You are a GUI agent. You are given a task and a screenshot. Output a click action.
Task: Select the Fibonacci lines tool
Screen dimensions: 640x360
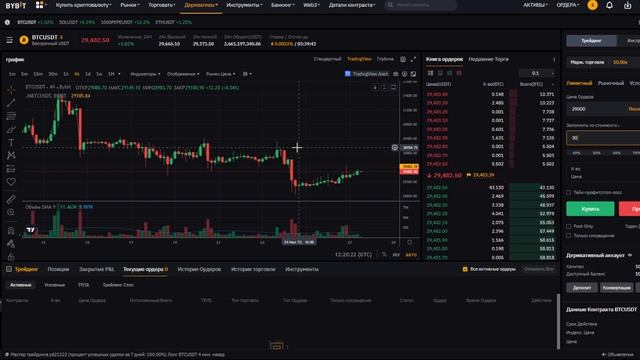tap(11, 116)
